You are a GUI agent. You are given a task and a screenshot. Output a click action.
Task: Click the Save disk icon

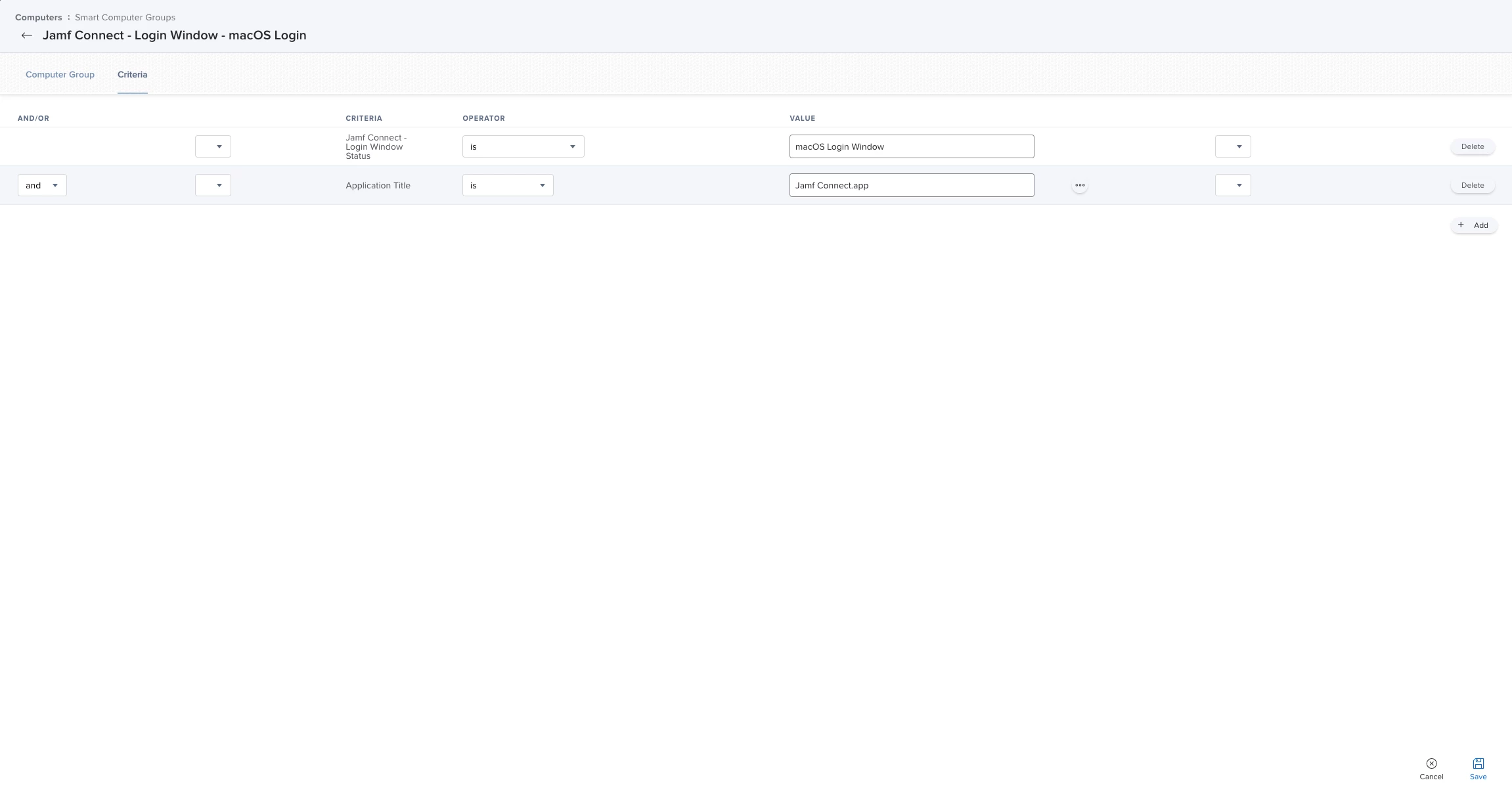click(1478, 763)
